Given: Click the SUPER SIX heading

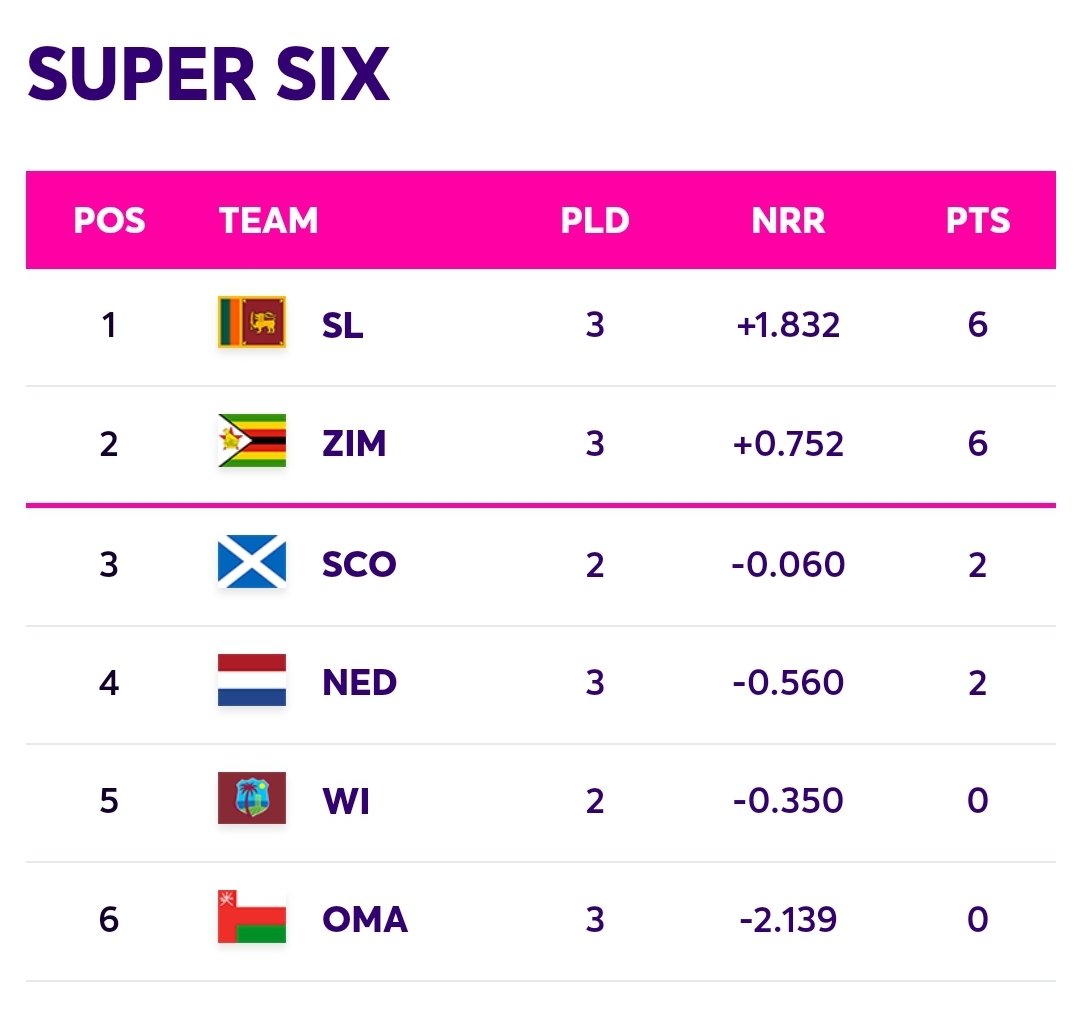Looking at the screenshot, I should 209,74.
